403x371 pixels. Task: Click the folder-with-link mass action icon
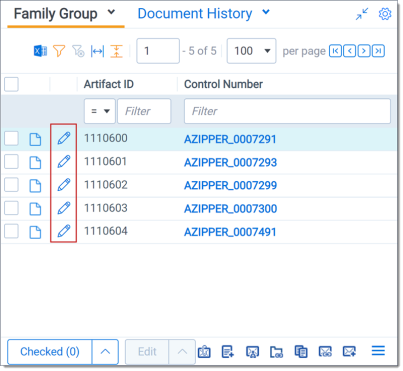276,352
